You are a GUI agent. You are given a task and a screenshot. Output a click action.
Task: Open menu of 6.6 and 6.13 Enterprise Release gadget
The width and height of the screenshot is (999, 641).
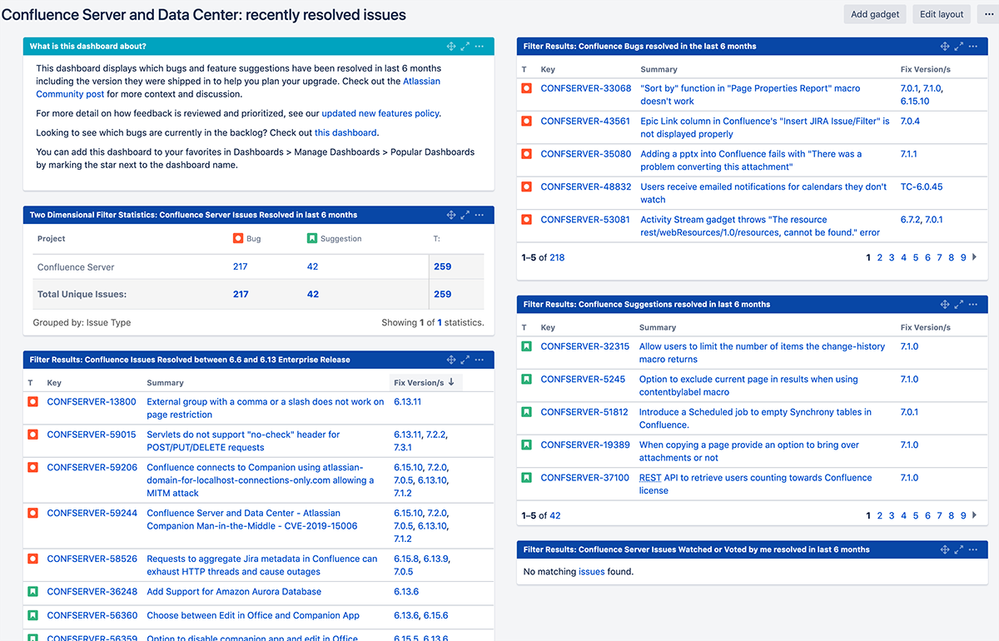pyautogui.click(x=479, y=360)
